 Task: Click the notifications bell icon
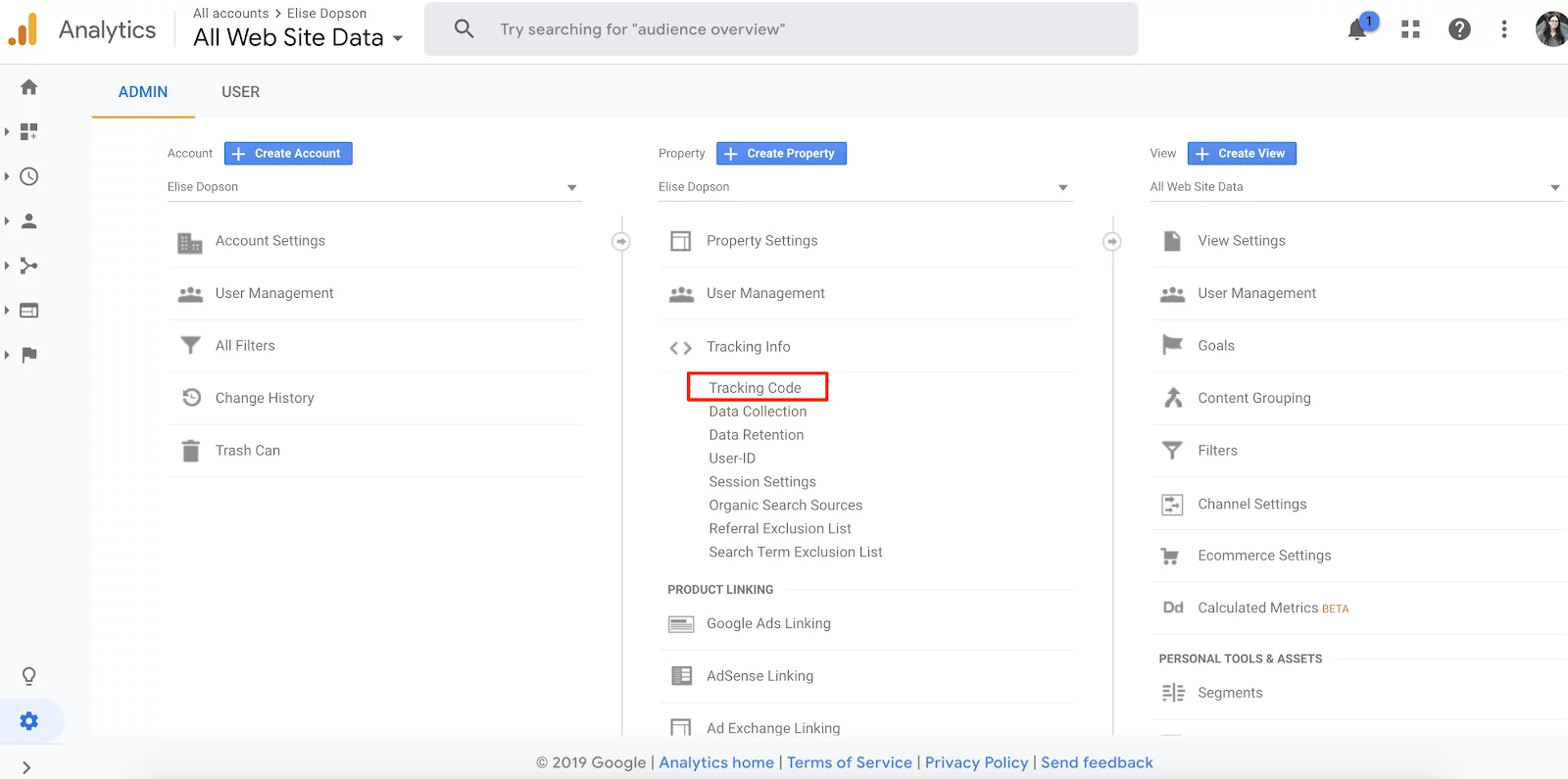pos(1357,29)
